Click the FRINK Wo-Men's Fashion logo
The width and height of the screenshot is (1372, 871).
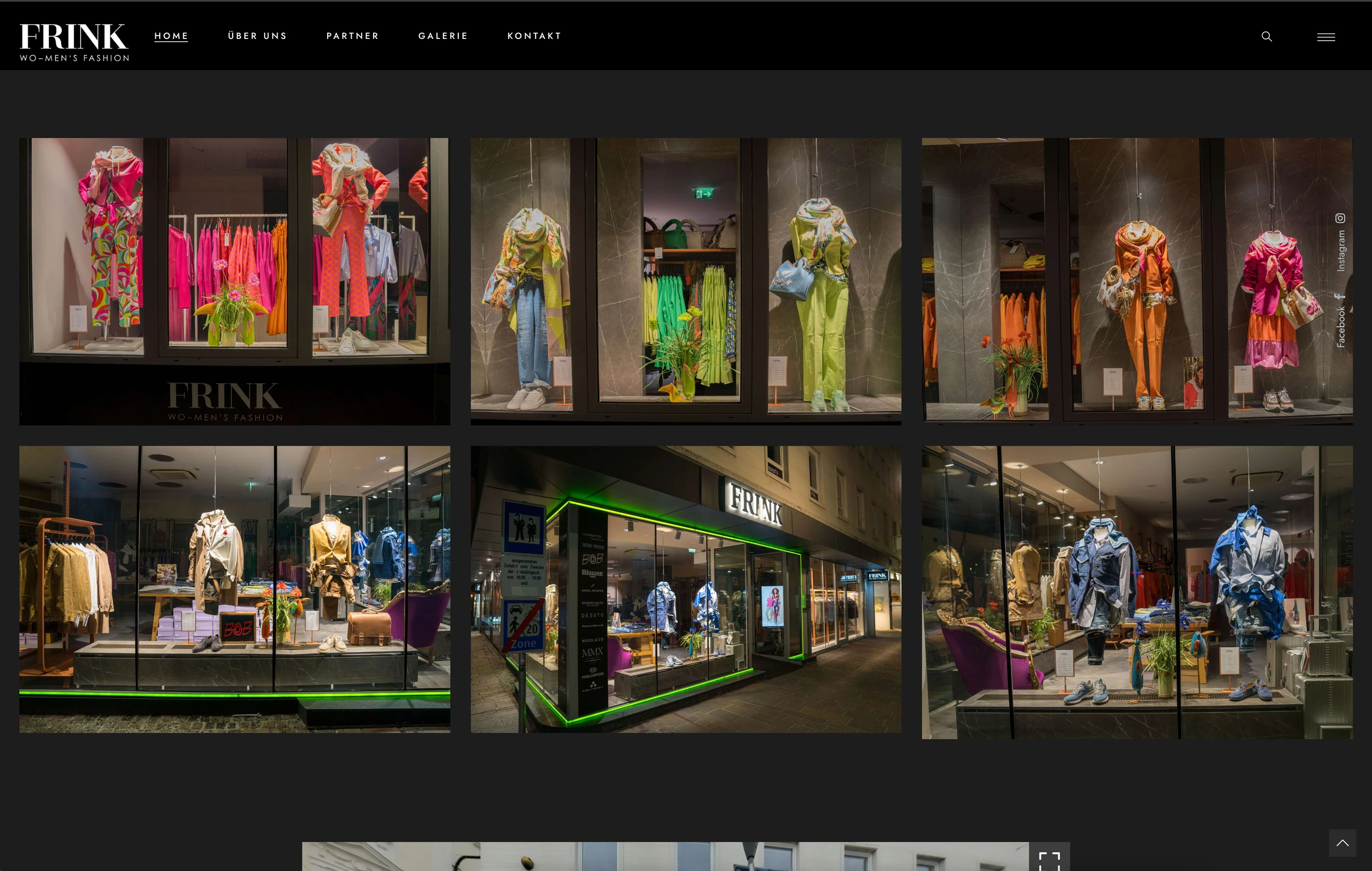(x=74, y=42)
